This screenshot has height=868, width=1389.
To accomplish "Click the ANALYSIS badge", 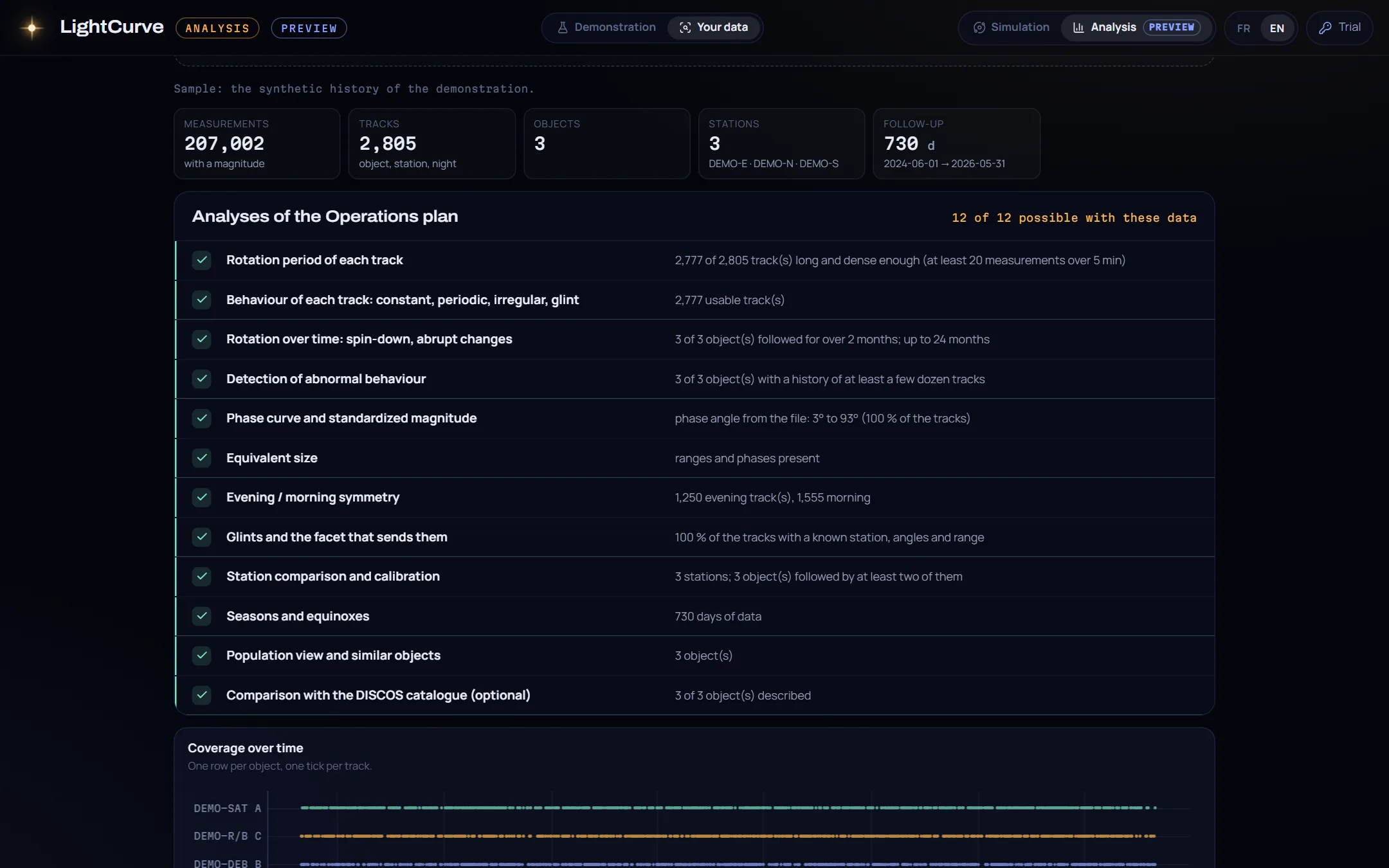I will coord(217,28).
